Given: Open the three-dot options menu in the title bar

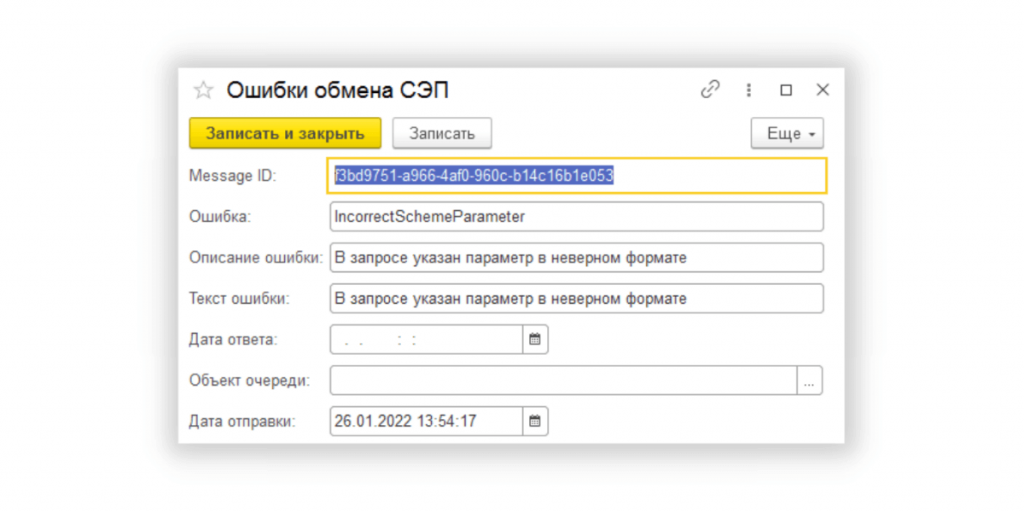Looking at the screenshot, I should pyautogui.click(x=748, y=90).
